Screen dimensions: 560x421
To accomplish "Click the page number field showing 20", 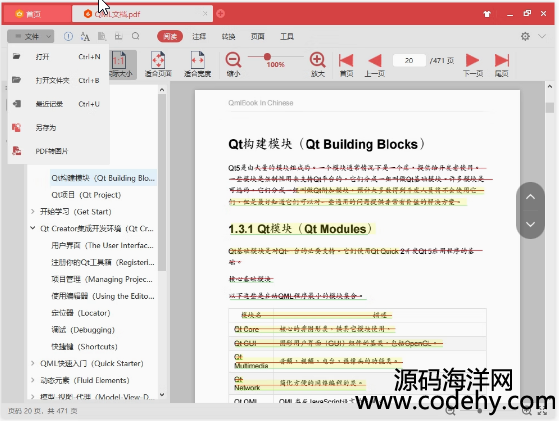I will [x=409, y=60].
